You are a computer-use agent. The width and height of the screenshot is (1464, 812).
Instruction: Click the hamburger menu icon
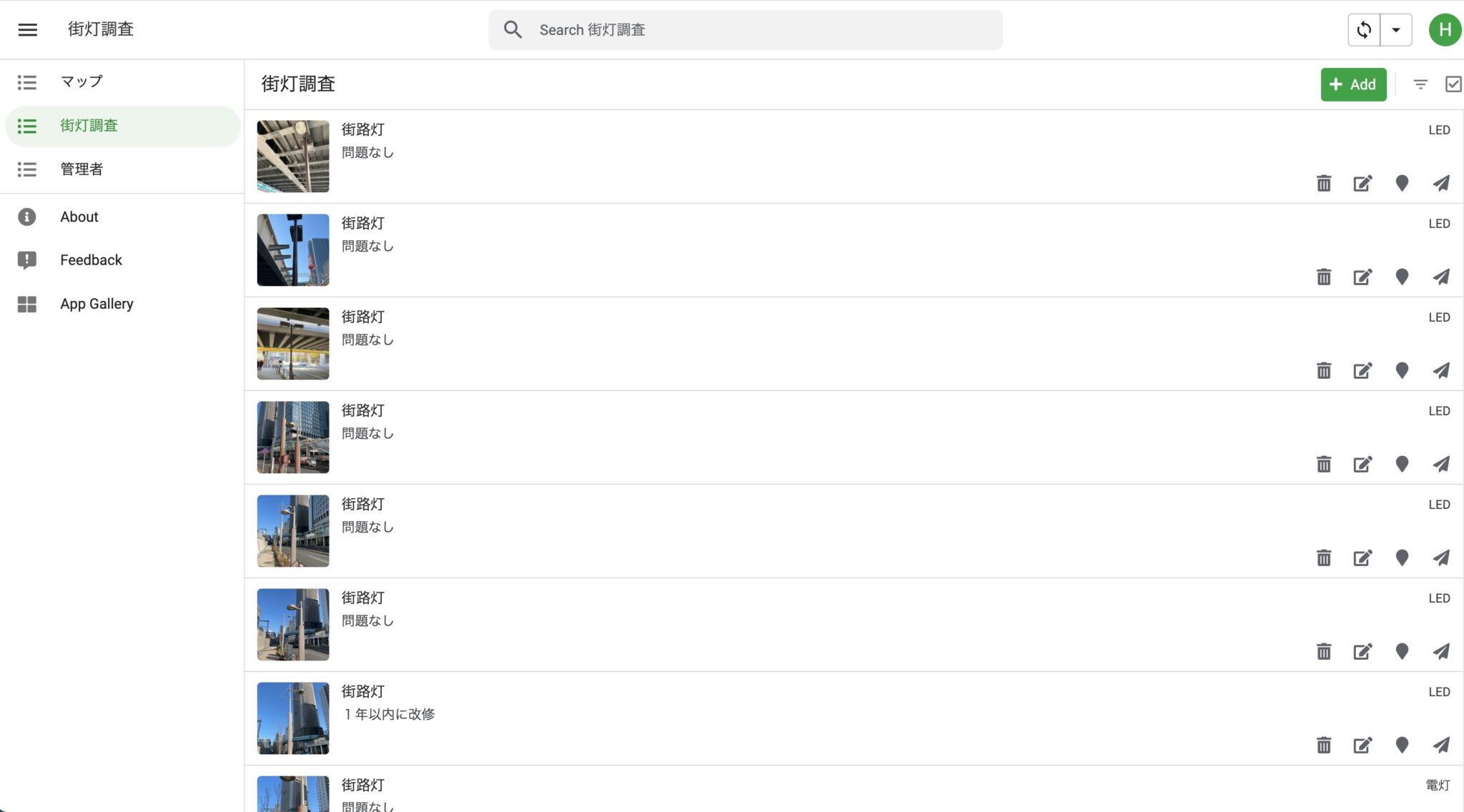(27, 29)
